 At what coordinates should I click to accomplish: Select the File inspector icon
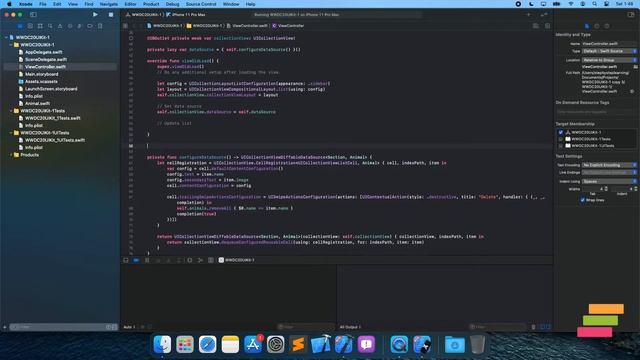pos(587,26)
